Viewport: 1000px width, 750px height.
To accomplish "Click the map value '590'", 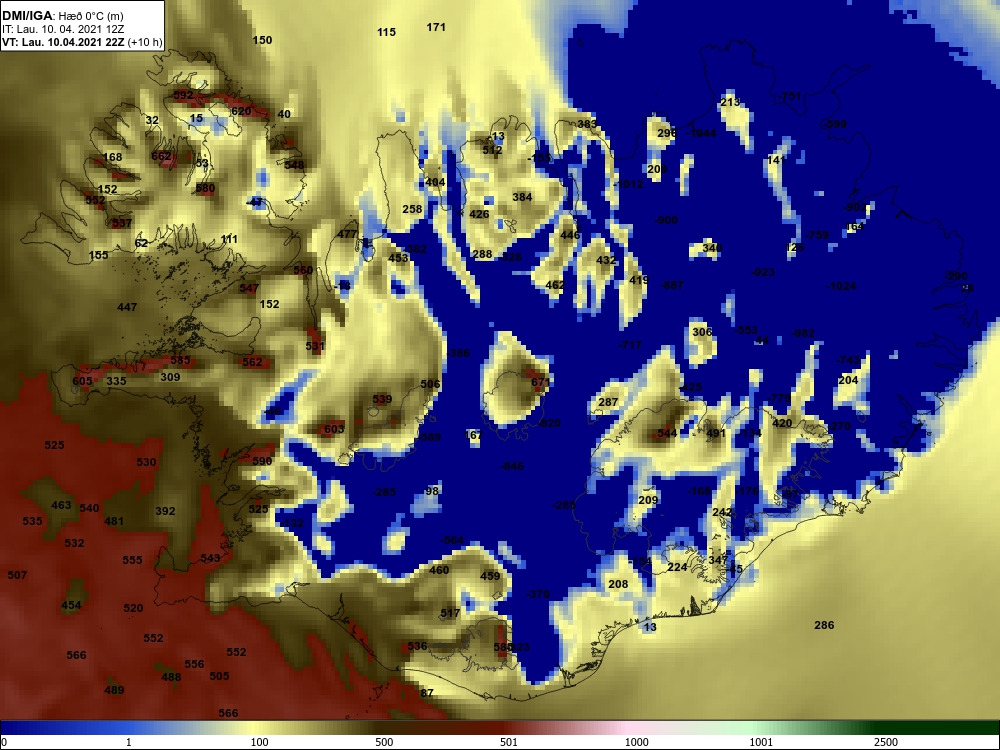I will [x=262, y=461].
